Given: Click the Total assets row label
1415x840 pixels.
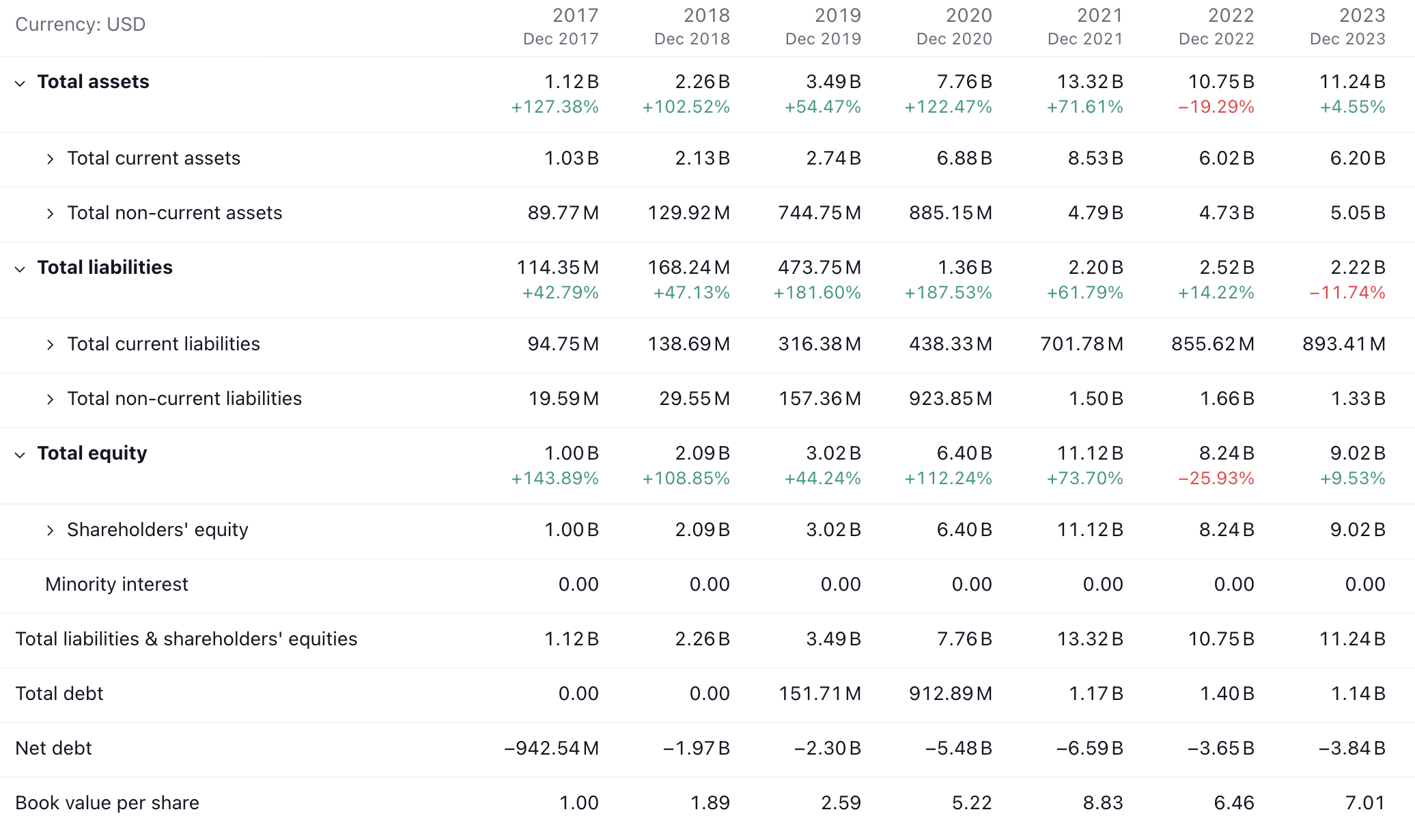Looking at the screenshot, I should click(x=93, y=82).
